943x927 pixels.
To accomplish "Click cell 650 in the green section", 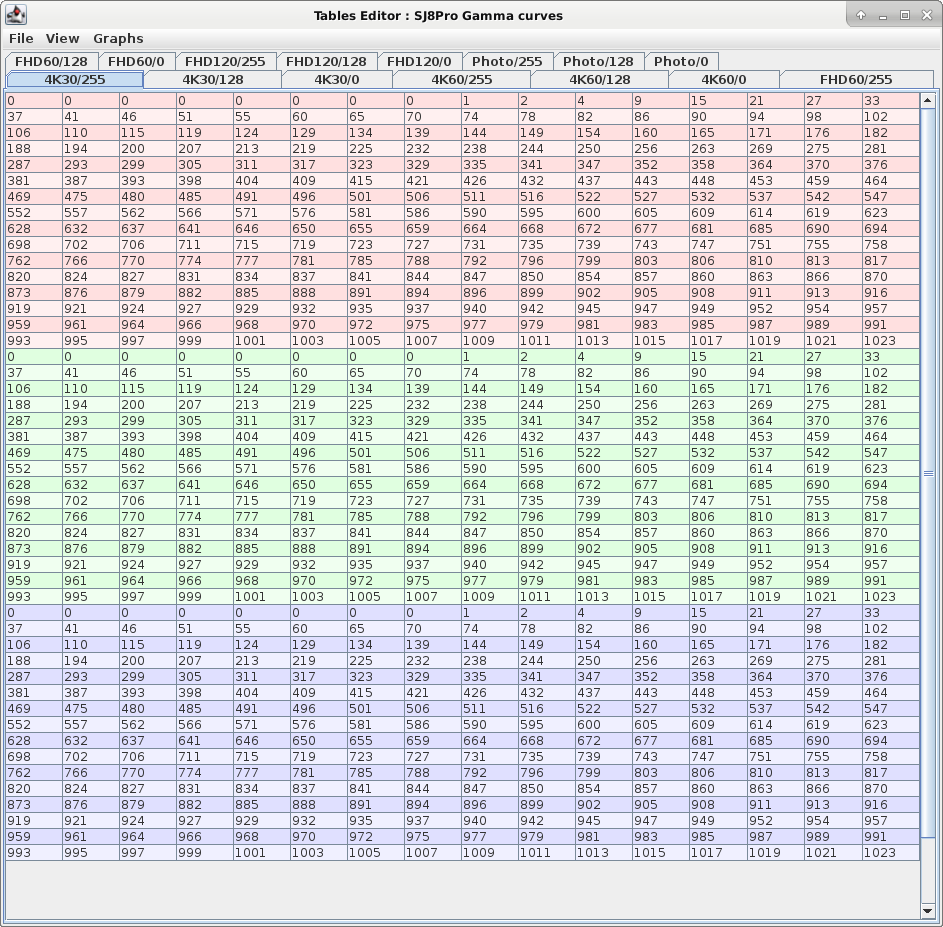I will (x=319, y=485).
